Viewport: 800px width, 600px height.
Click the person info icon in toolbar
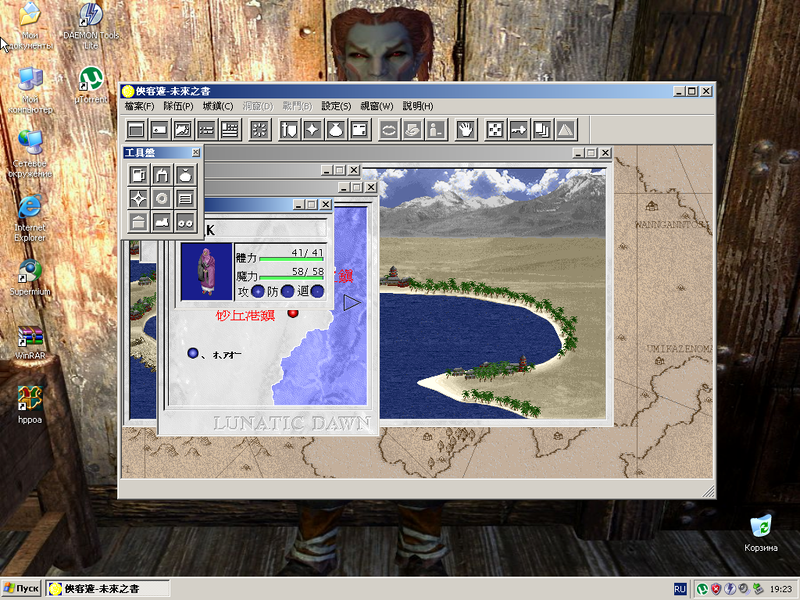tap(436, 130)
